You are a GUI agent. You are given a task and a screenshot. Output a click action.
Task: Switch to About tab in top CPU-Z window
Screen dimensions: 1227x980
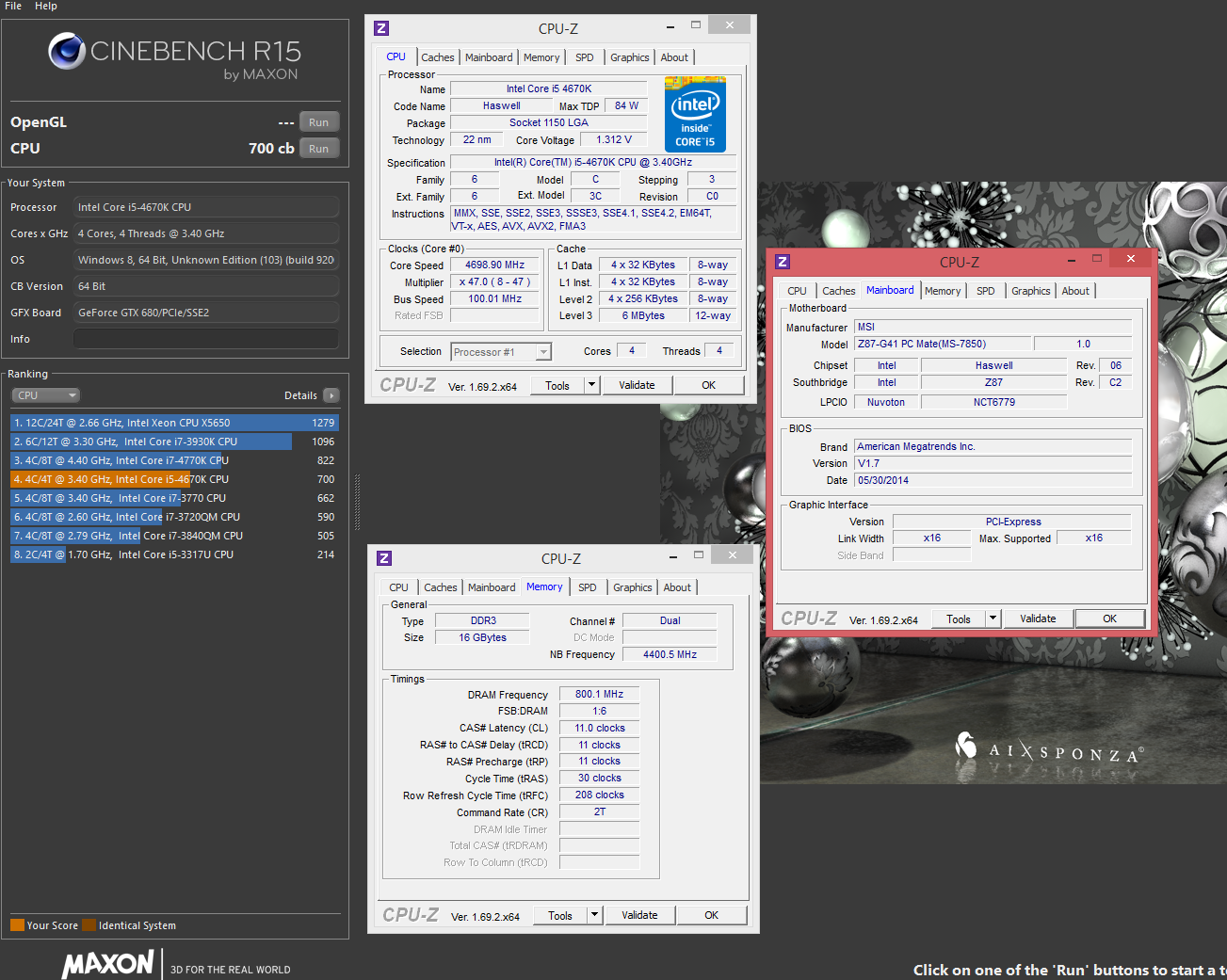(x=674, y=57)
